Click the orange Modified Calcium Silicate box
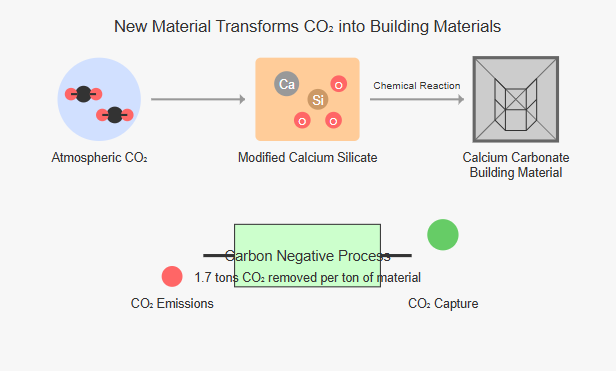This screenshot has width=616, height=376. coord(307,99)
